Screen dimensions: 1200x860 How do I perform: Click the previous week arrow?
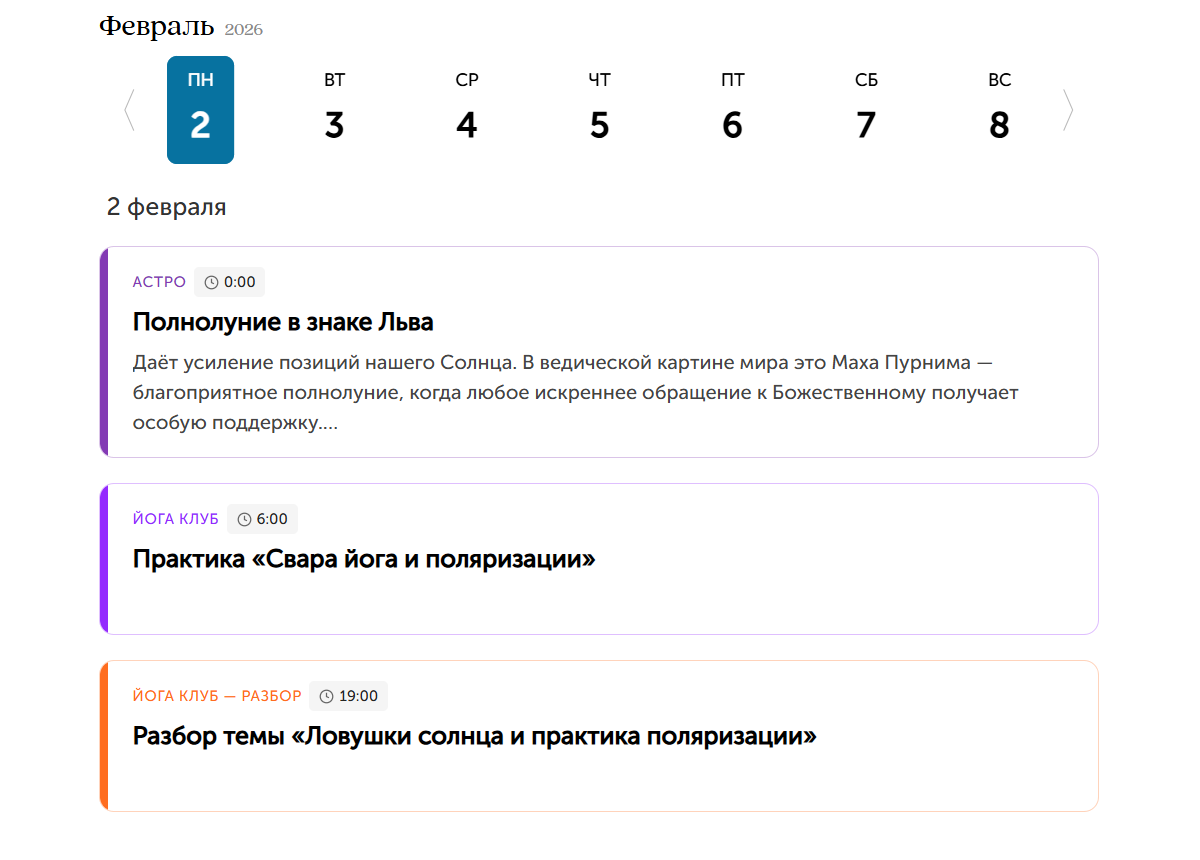click(x=129, y=110)
